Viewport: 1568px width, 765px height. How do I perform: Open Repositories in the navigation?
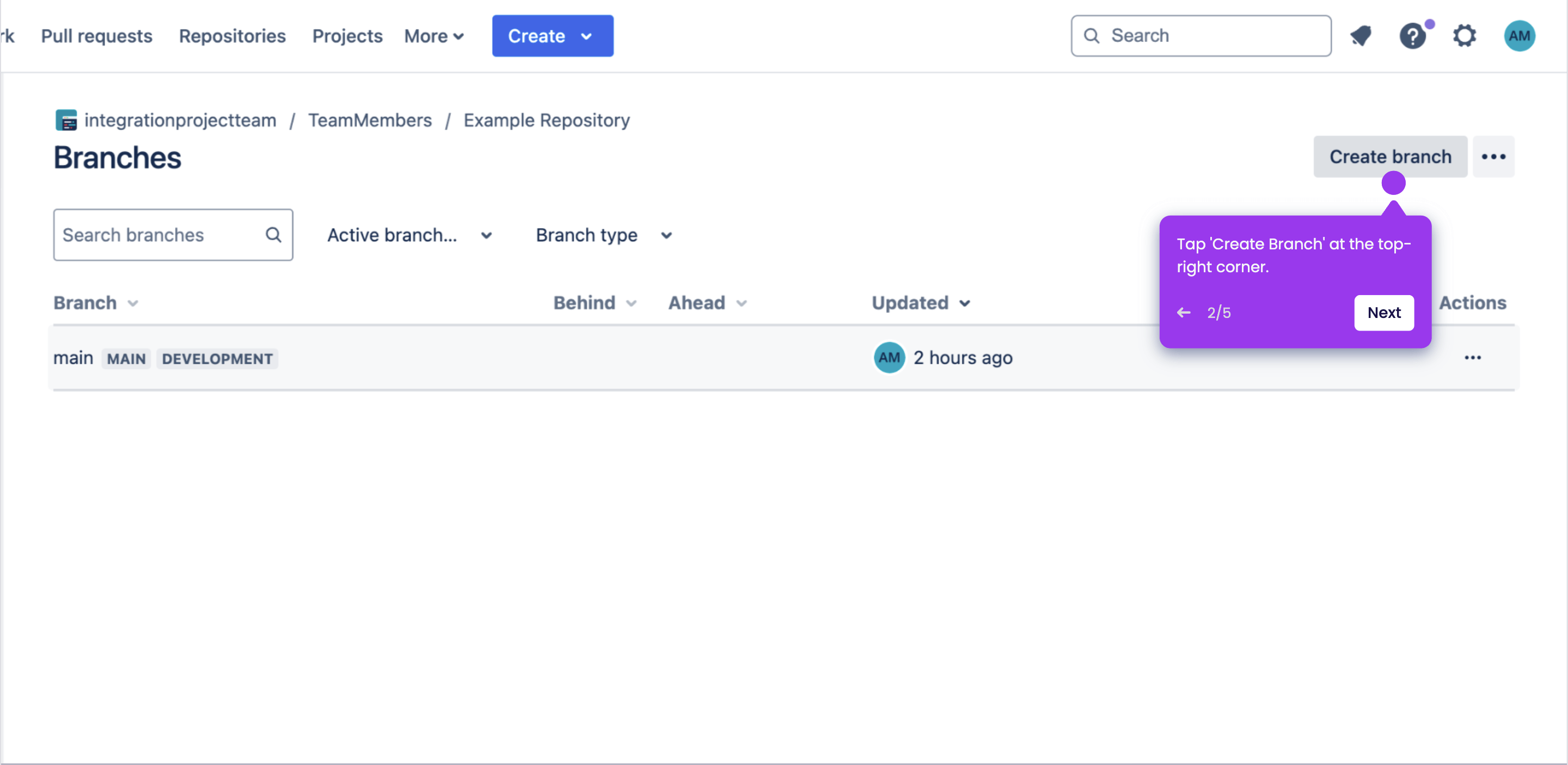(x=232, y=36)
